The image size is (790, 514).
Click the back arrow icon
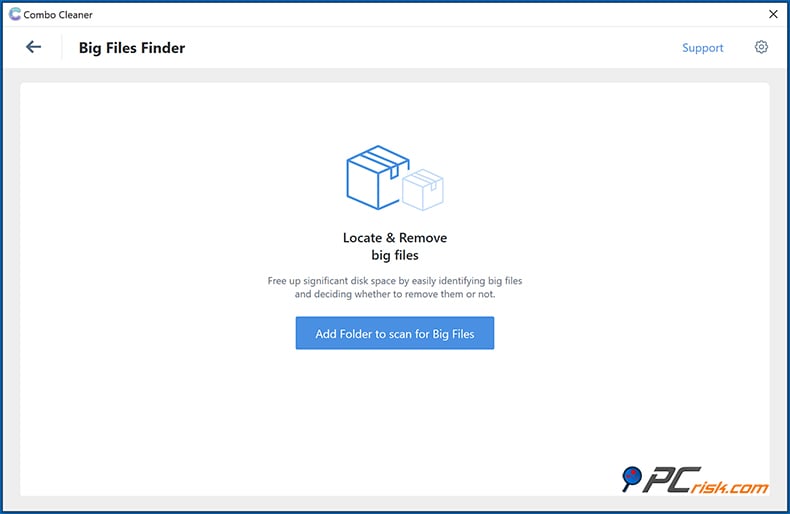pyautogui.click(x=33, y=47)
